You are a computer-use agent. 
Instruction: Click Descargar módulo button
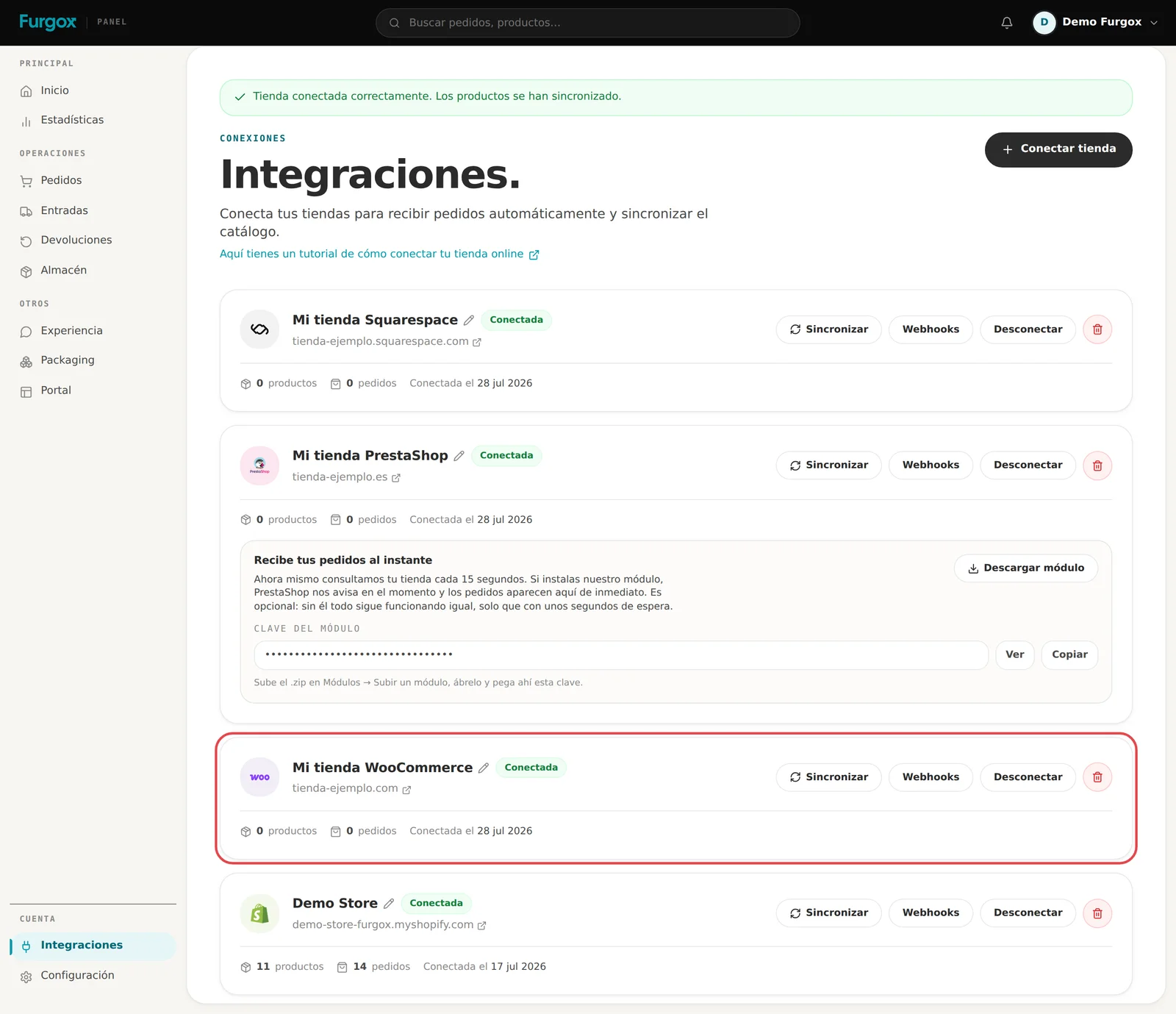[x=1026, y=568]
